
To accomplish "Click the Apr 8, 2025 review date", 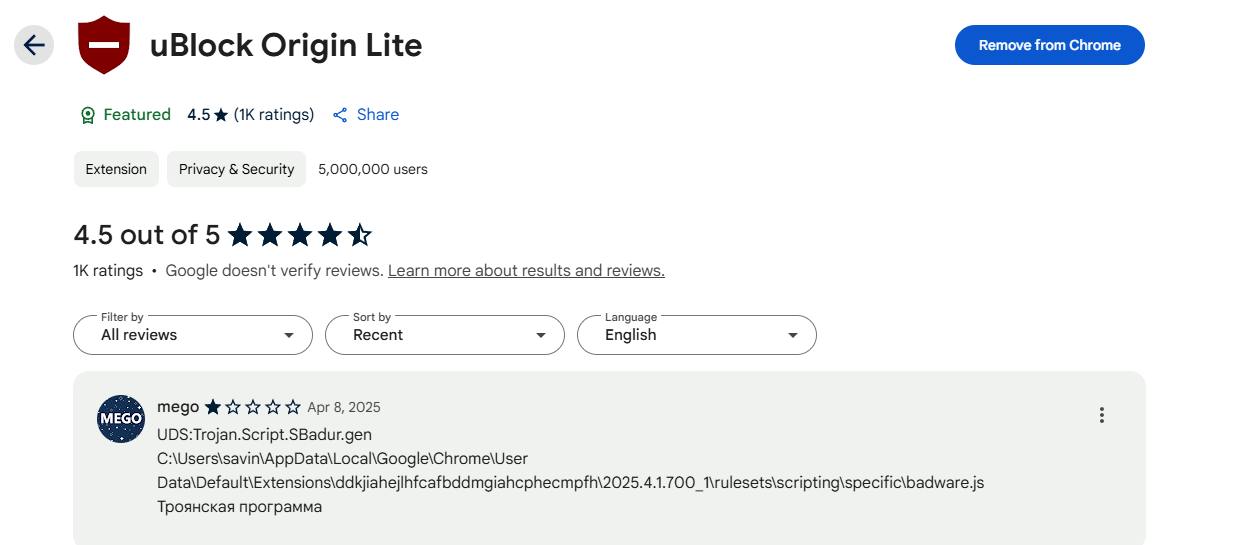I will 344,407.
